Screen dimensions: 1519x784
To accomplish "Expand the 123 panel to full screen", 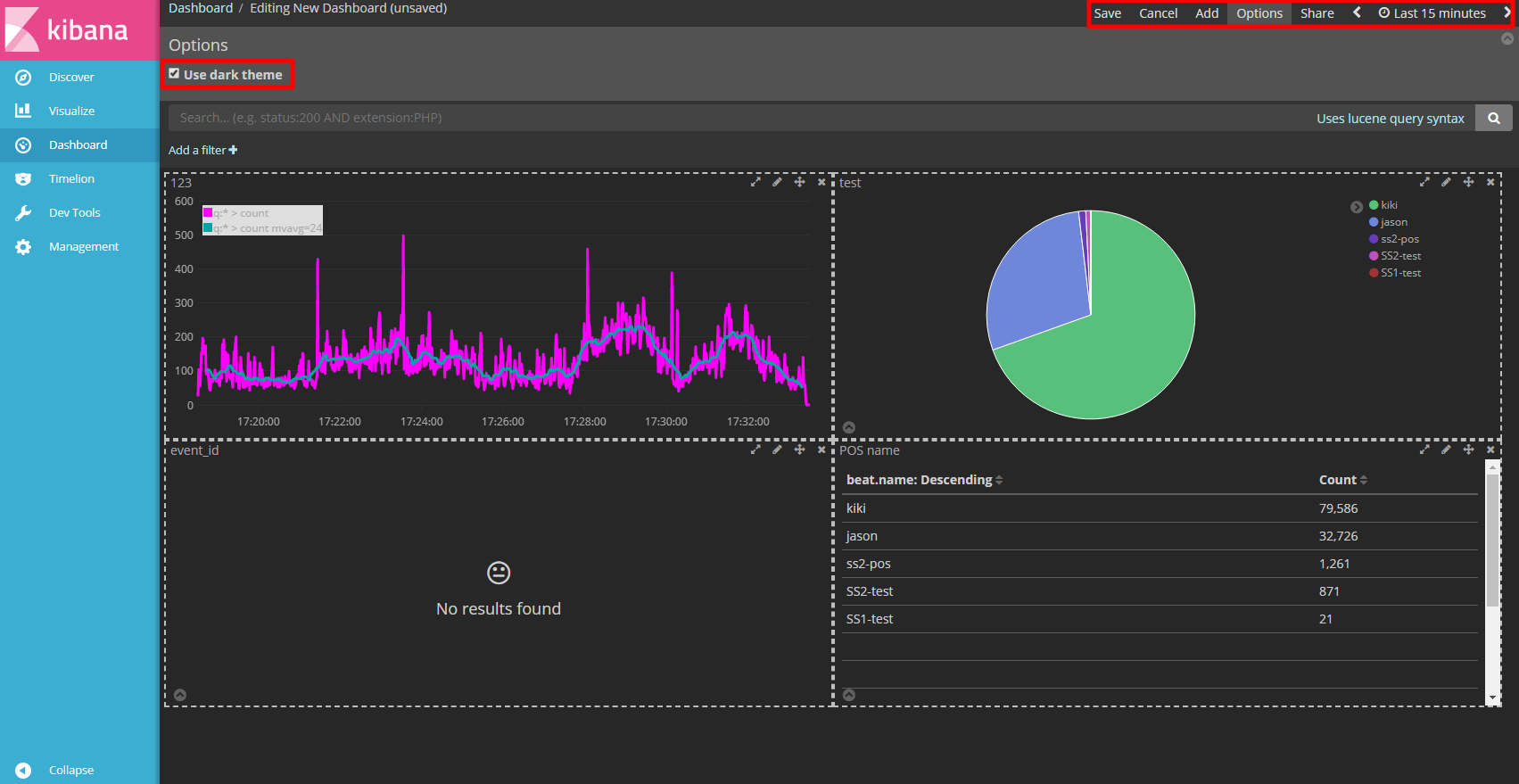I will point(755,182).
